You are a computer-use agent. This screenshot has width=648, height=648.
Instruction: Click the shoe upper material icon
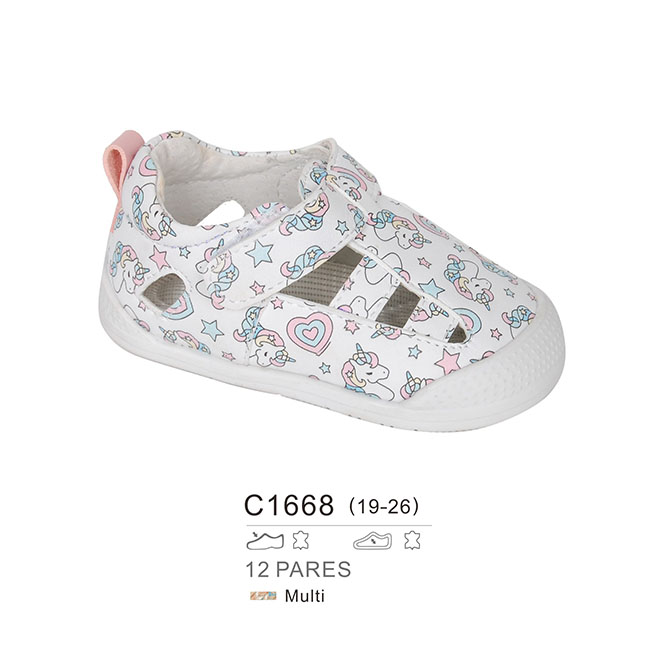point(265,540)
